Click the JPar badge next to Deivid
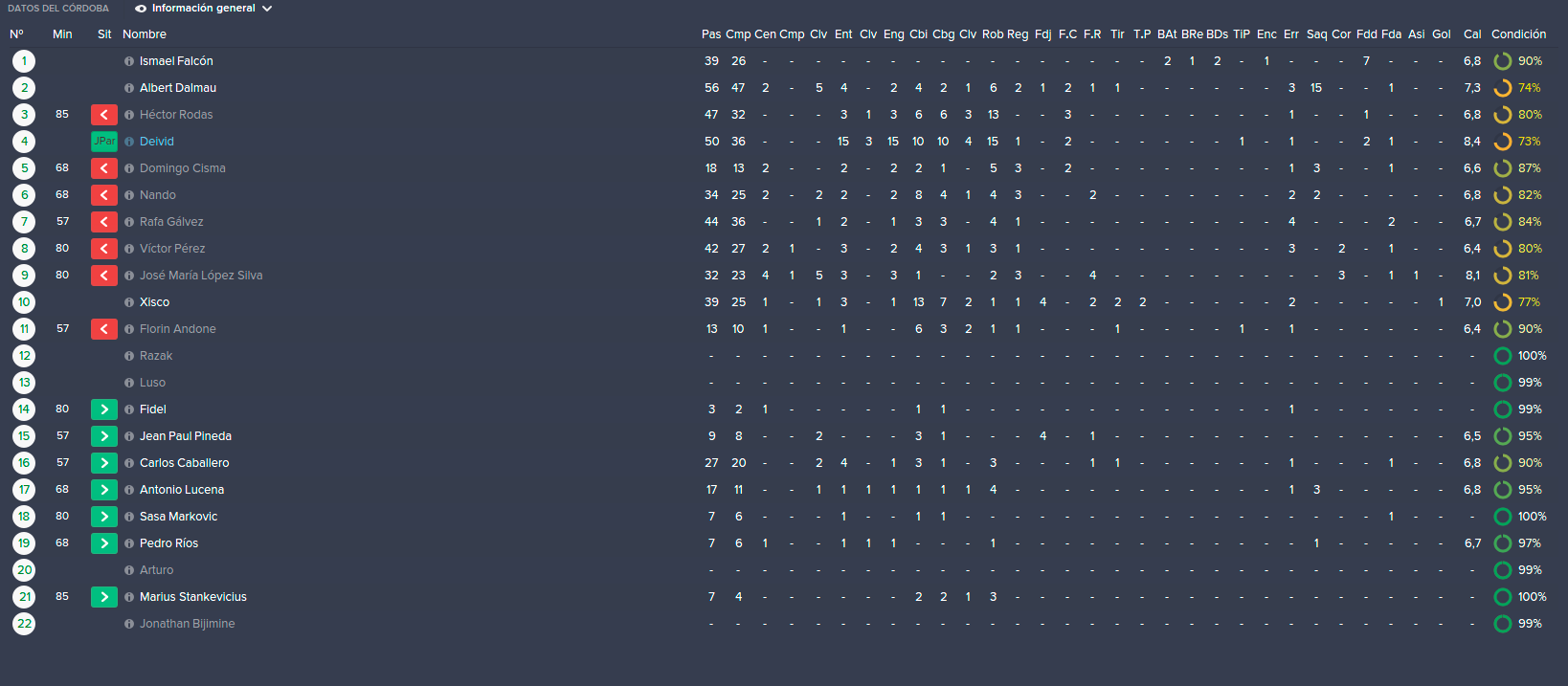The height and width of the screenshot is (686, 1568). click(x=104, y=142)
